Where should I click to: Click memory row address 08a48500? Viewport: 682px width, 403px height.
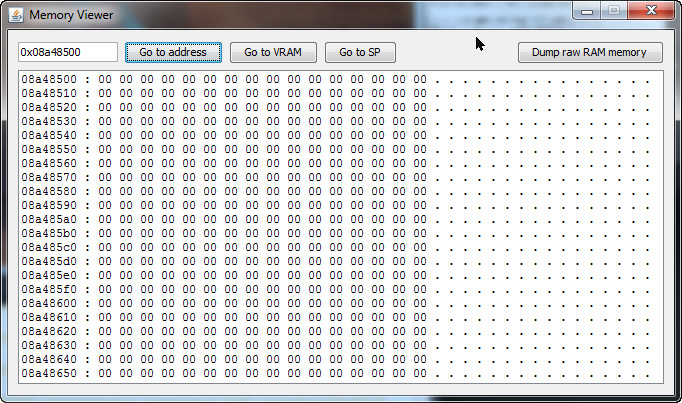point(49,80)
